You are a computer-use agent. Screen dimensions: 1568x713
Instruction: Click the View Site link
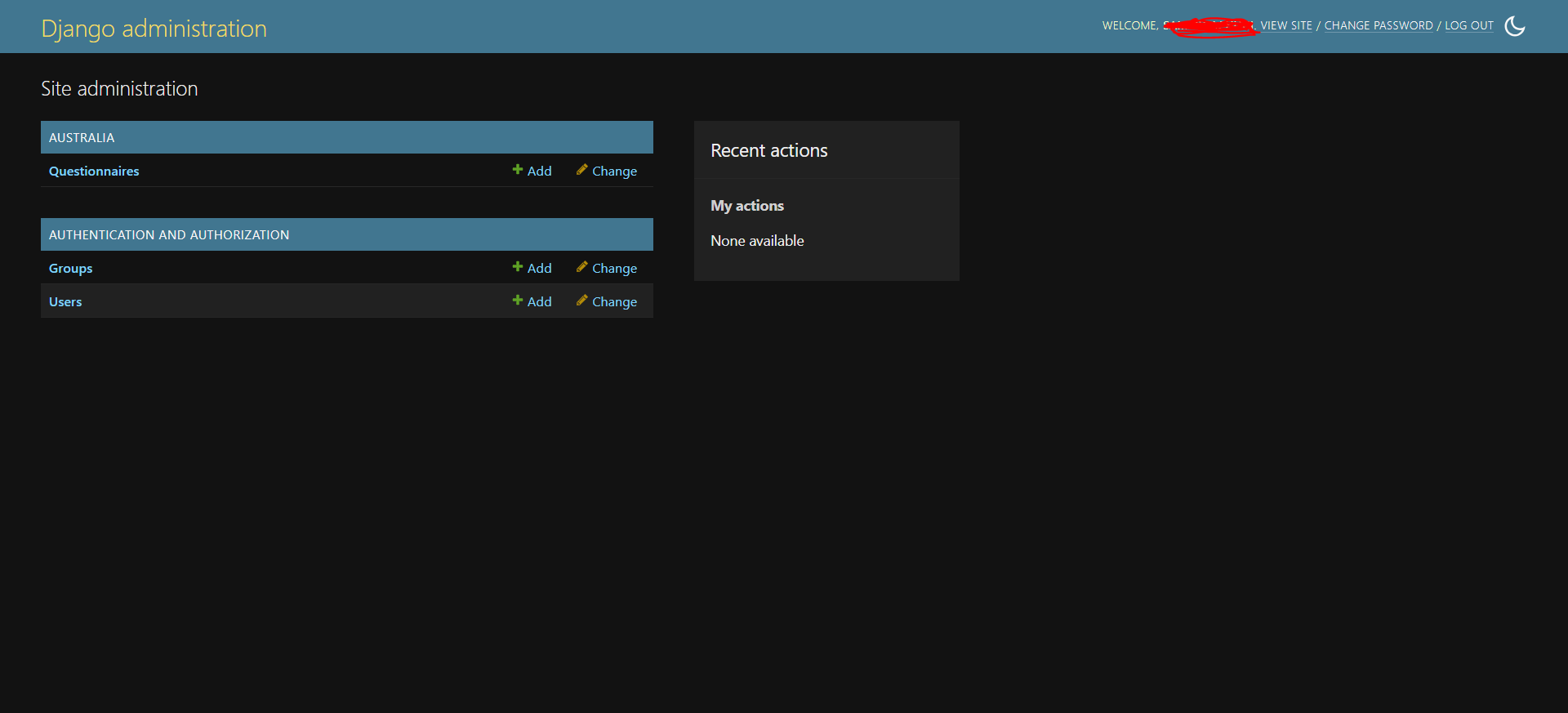pyautogui.click(x=1286, y=25)
